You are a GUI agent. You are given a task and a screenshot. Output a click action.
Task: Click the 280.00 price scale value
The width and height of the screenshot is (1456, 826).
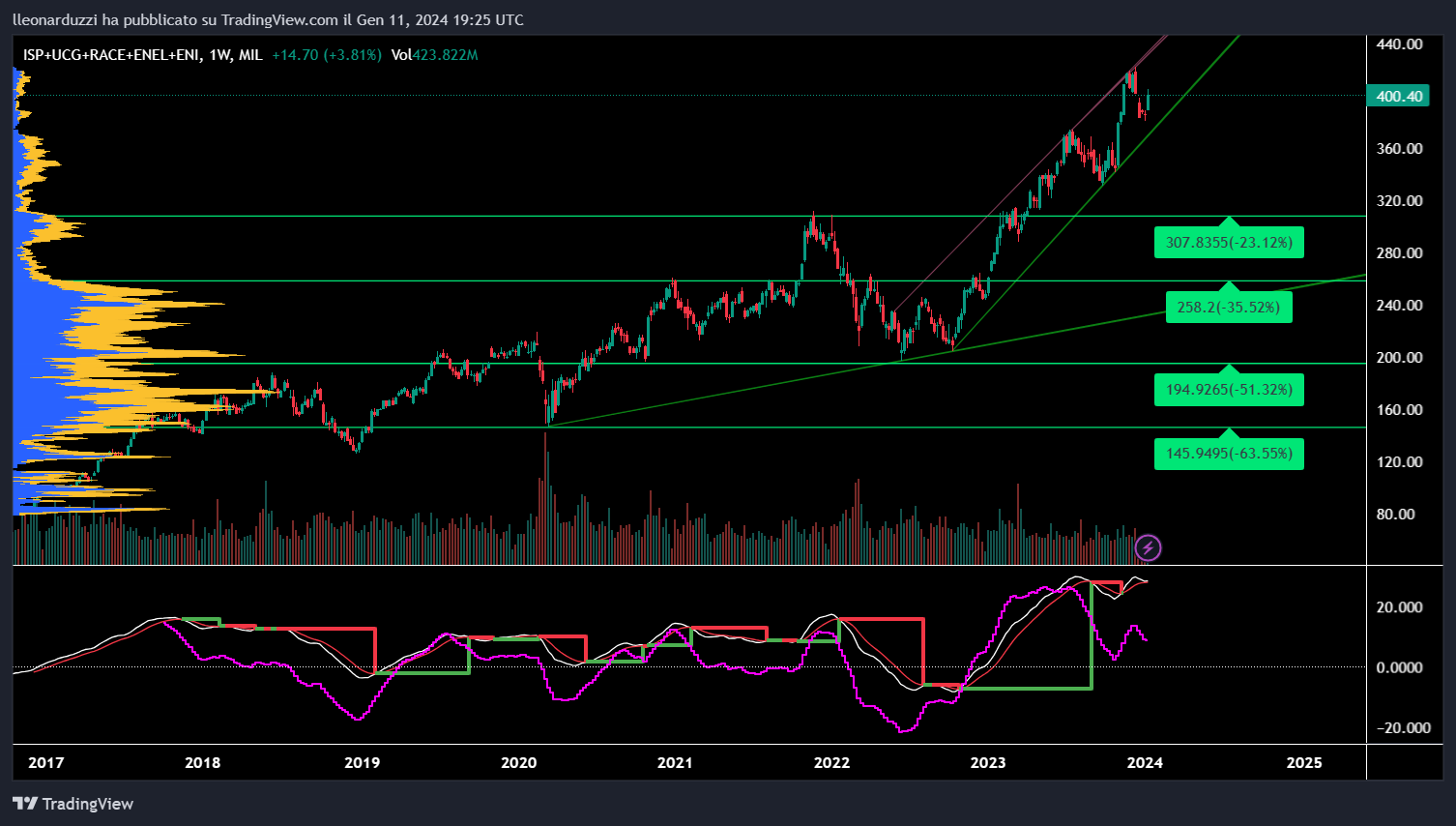[1399, 252]
